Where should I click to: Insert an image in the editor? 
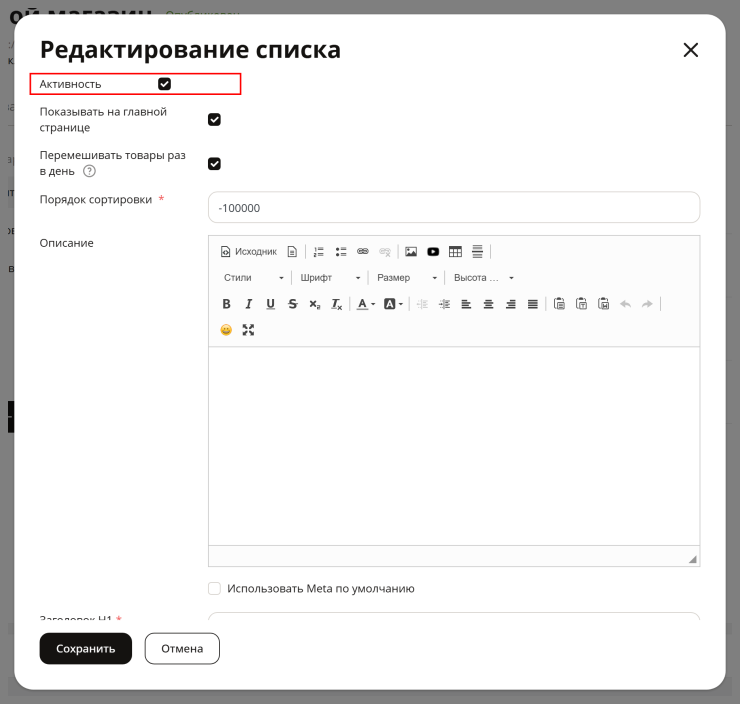pyautogui.click(x=411, y=251)
